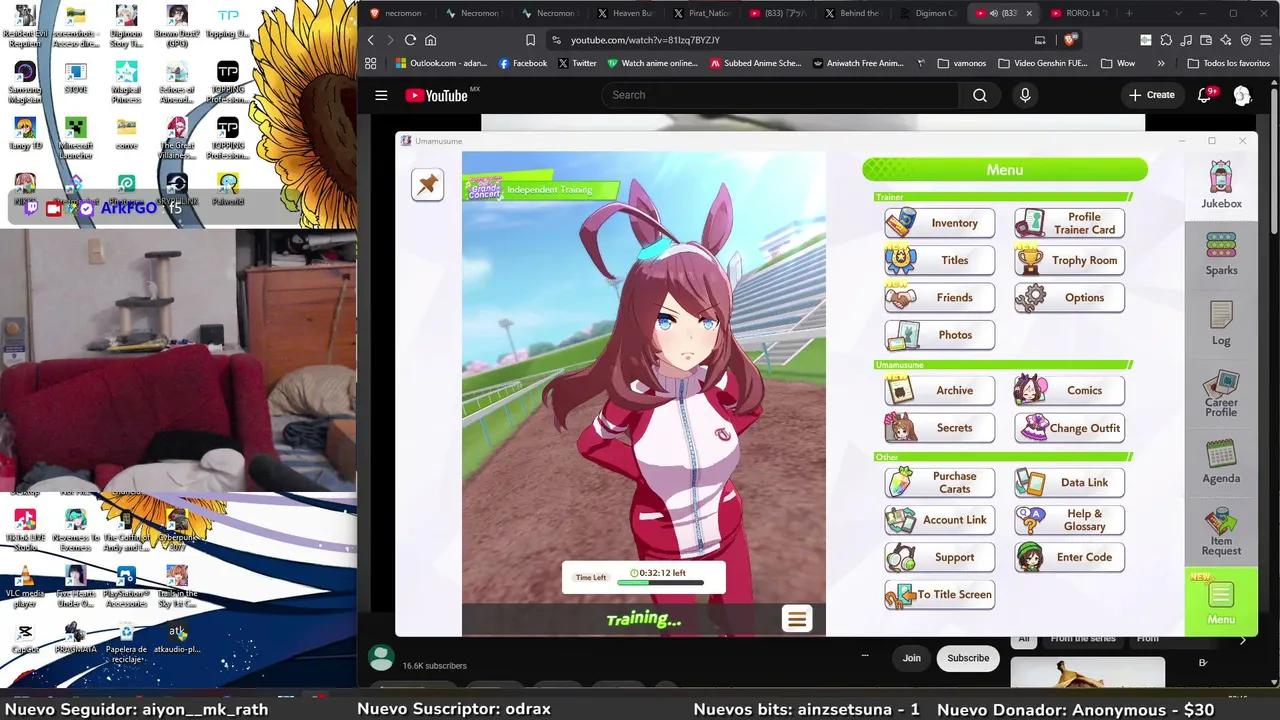
Task: Show more bookmarks with chevron
Action: coord(1161,63)
